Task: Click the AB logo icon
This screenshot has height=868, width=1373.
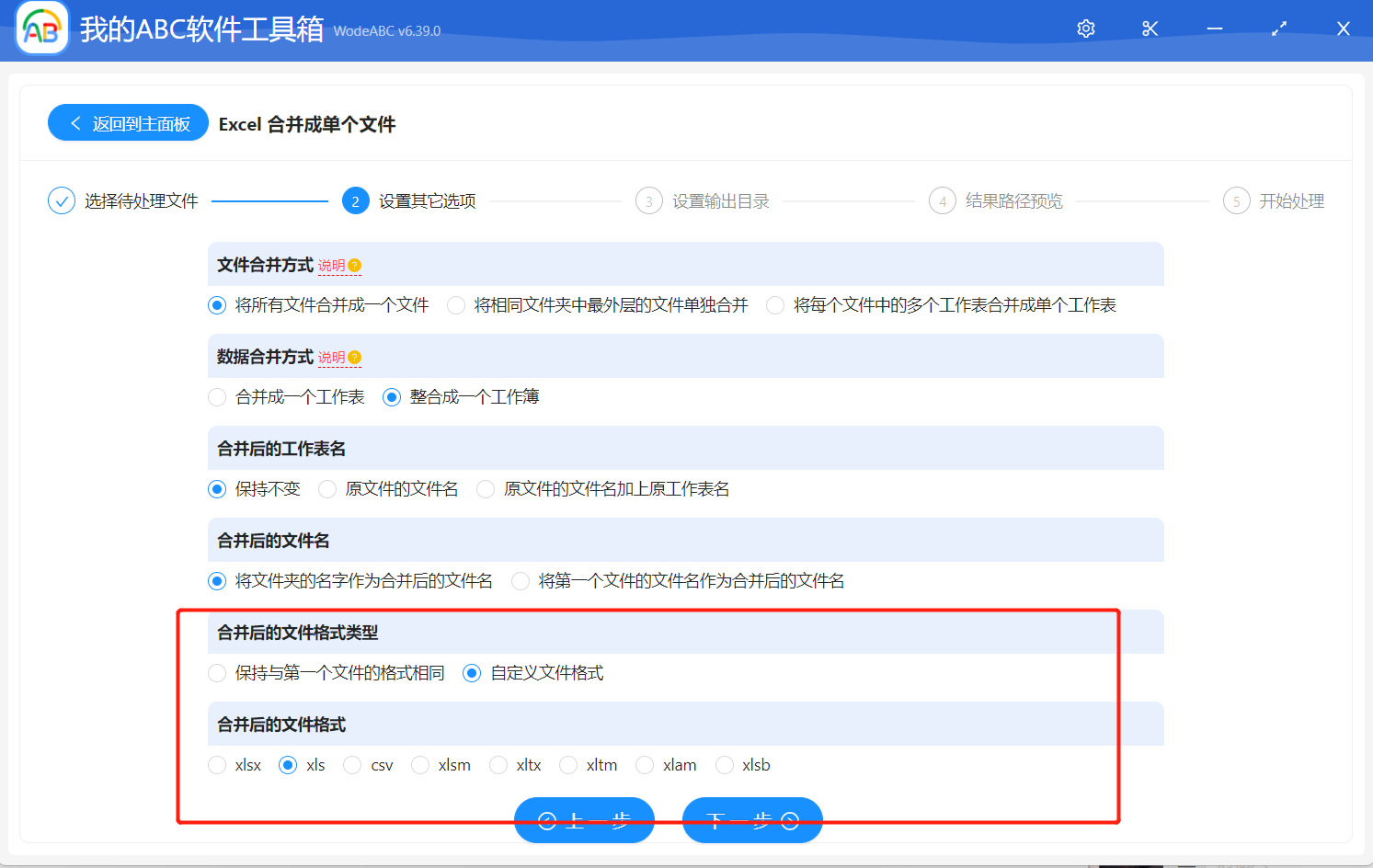Action: (x=41, y=29)
